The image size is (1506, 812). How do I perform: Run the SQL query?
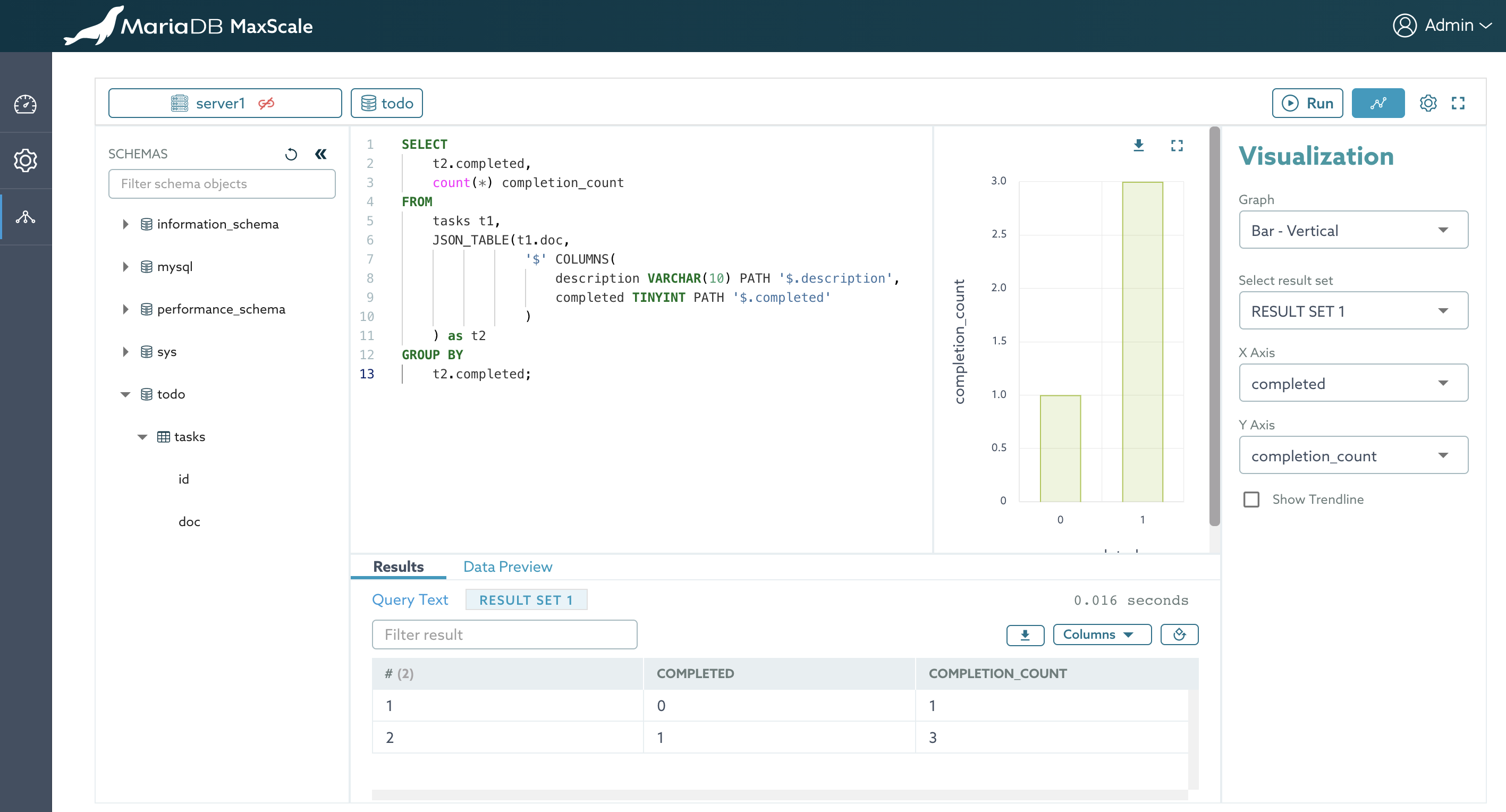click(x=1307, y=103)
